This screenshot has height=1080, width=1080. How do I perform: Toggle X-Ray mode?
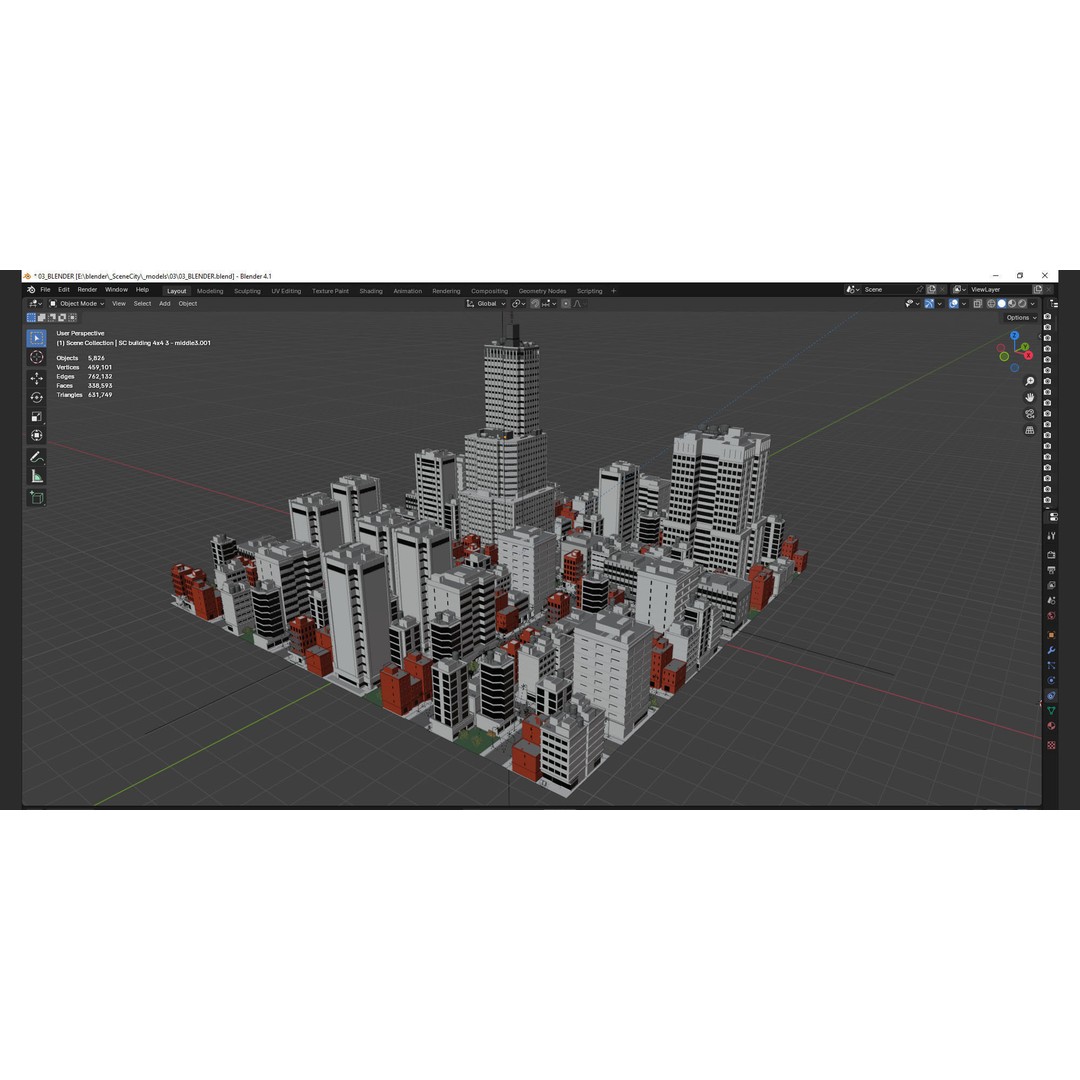[x=977, y=304]
